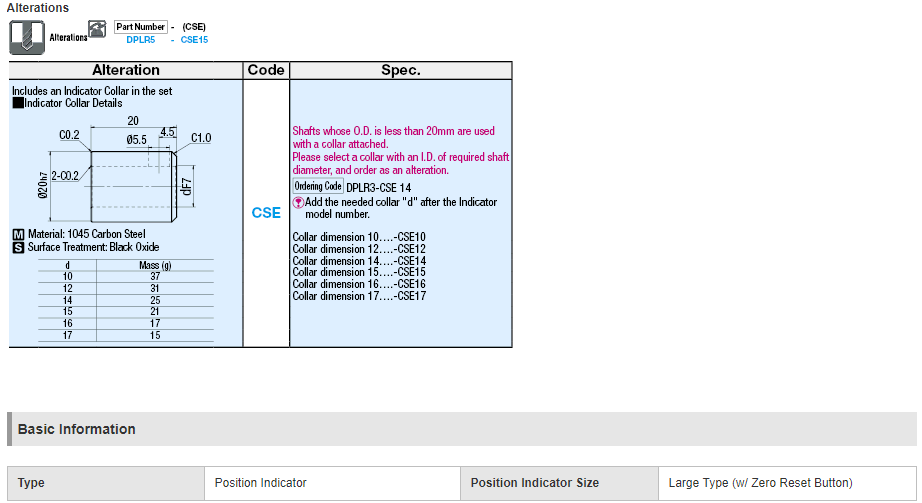Screen dimensions: 922x503
Task: Click 'Add the needed collar "d"' tip text
Action: coord(401,208)
